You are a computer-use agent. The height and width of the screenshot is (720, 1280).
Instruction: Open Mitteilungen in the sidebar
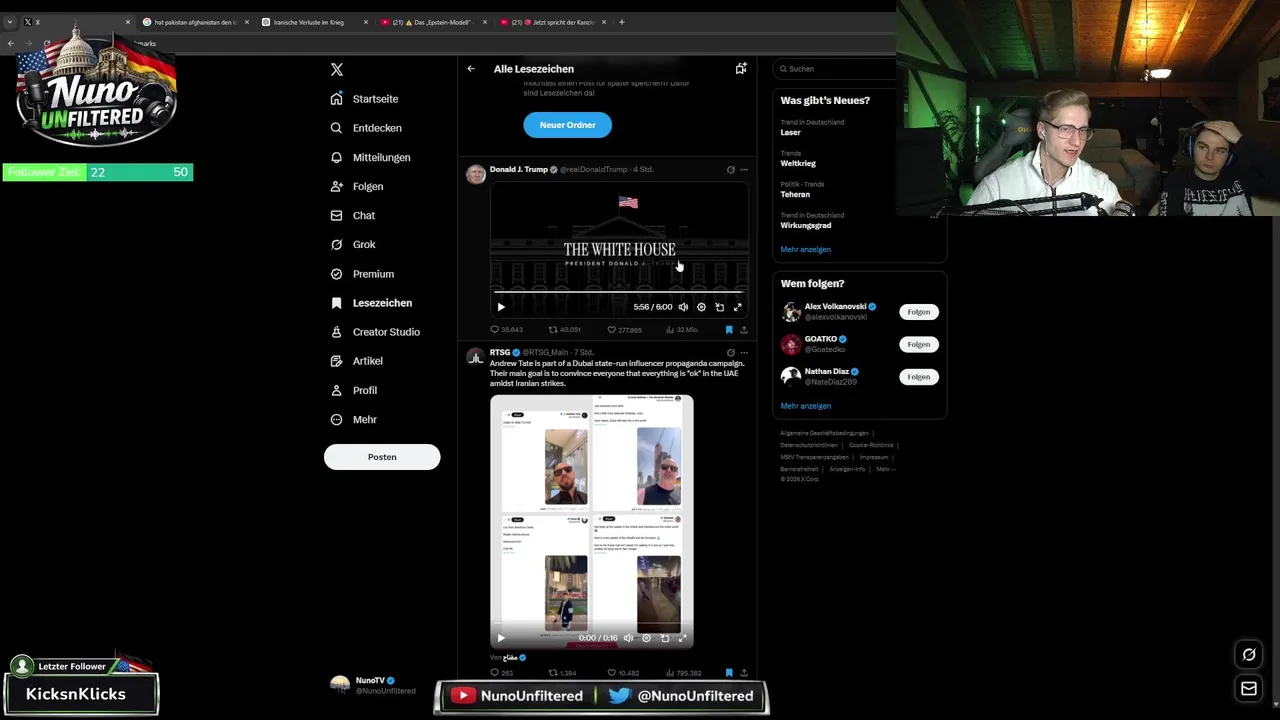click(370, 157)
